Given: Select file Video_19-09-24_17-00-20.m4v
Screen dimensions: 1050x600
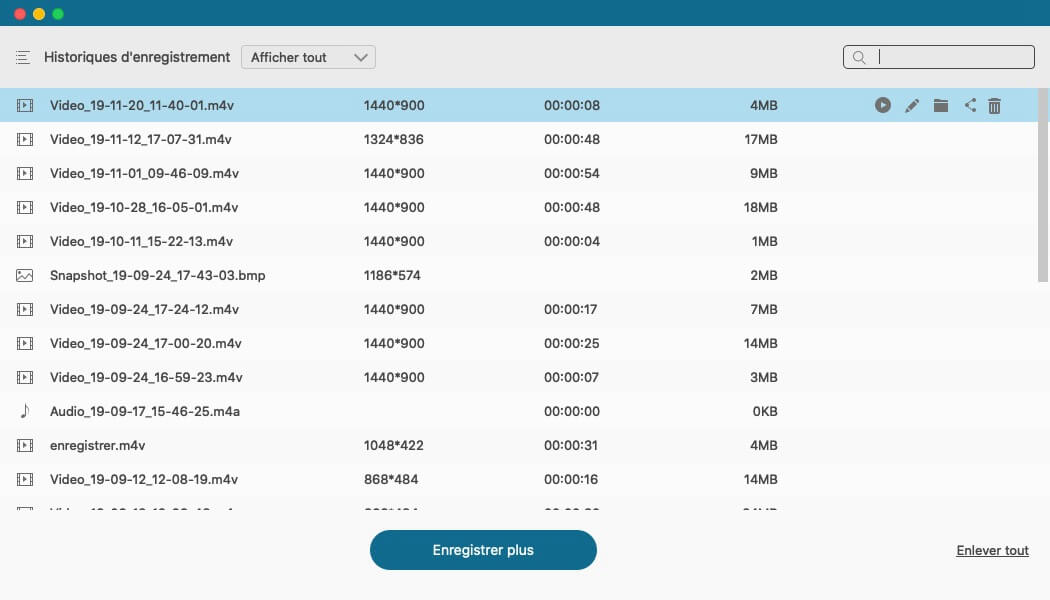Looking at the screenshot, I should click(146, 344).
